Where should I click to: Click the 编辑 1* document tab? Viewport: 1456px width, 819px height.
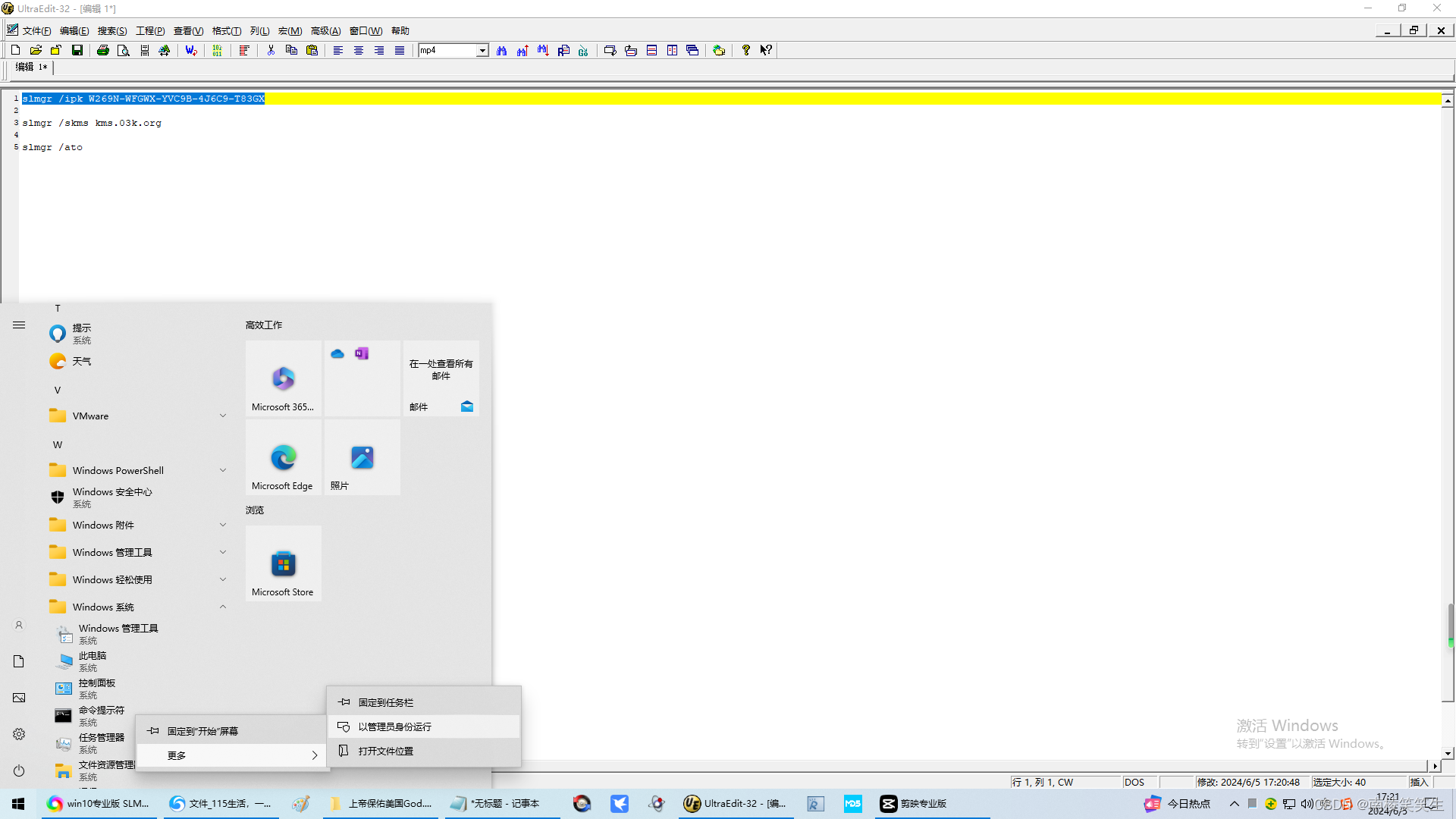click(x=31, y=67)
